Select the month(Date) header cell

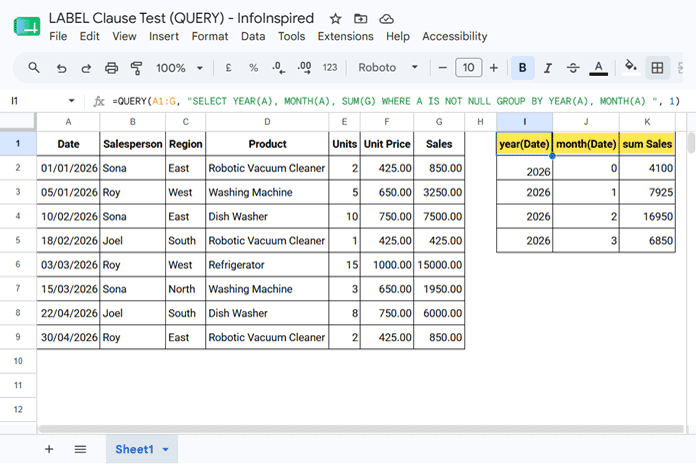[586, 144]
